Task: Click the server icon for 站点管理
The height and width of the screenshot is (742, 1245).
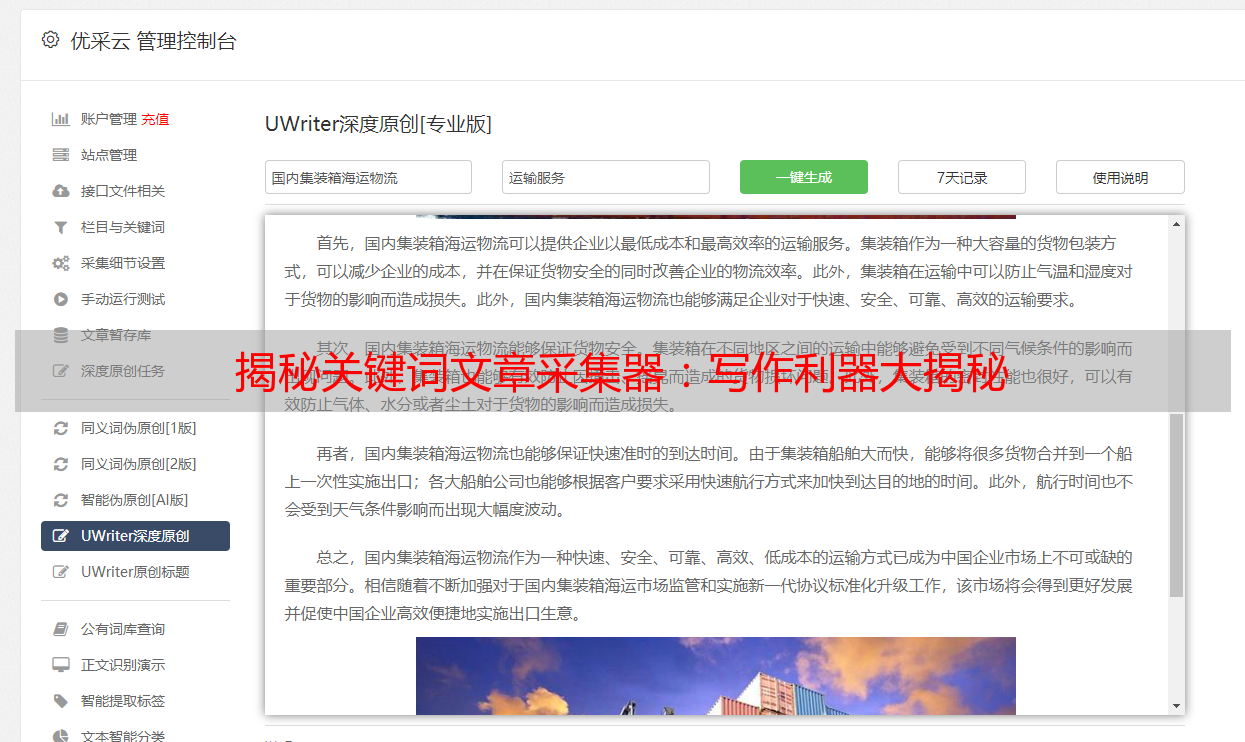Action: click(61, 155)
